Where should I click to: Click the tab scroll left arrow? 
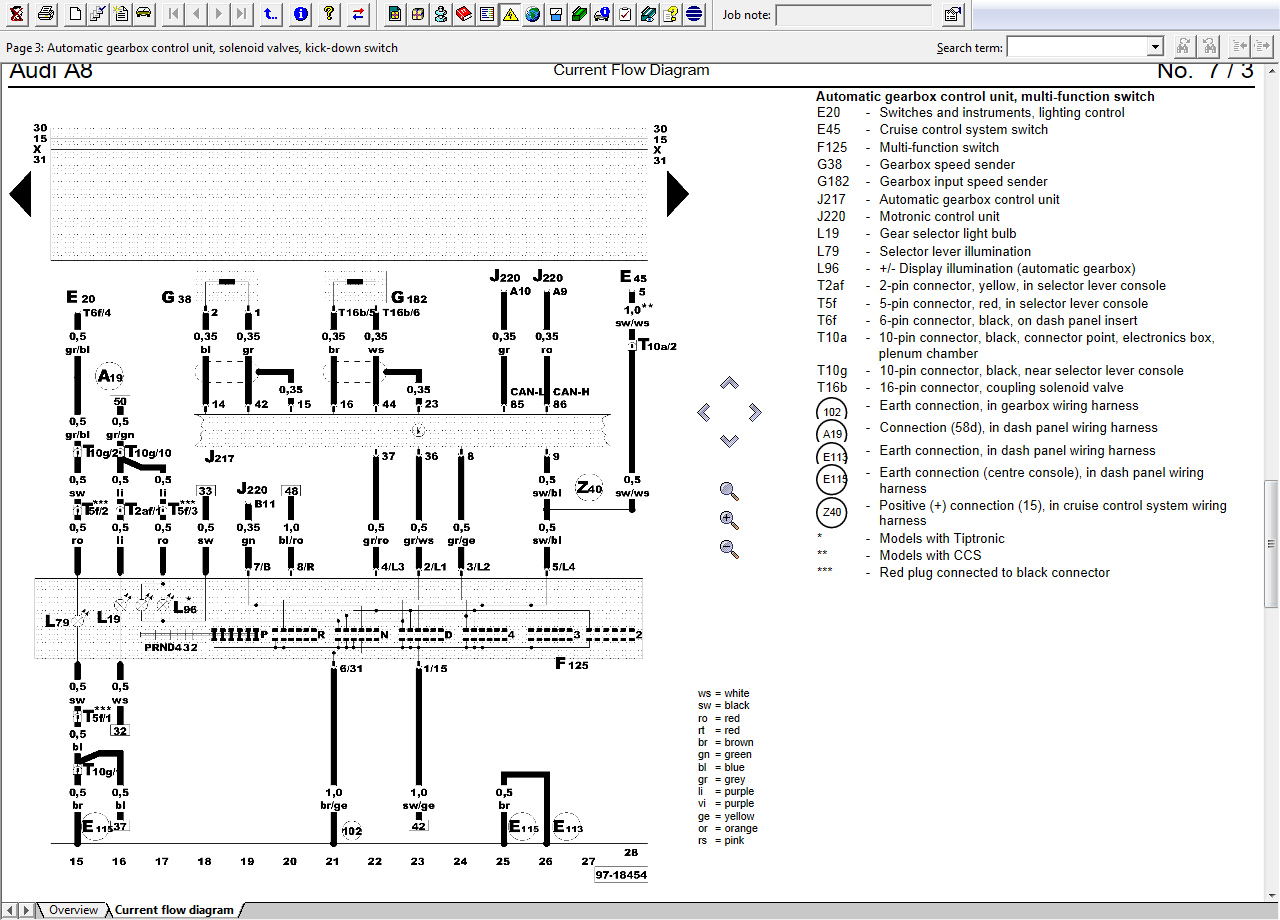click(x=12, y=910)
